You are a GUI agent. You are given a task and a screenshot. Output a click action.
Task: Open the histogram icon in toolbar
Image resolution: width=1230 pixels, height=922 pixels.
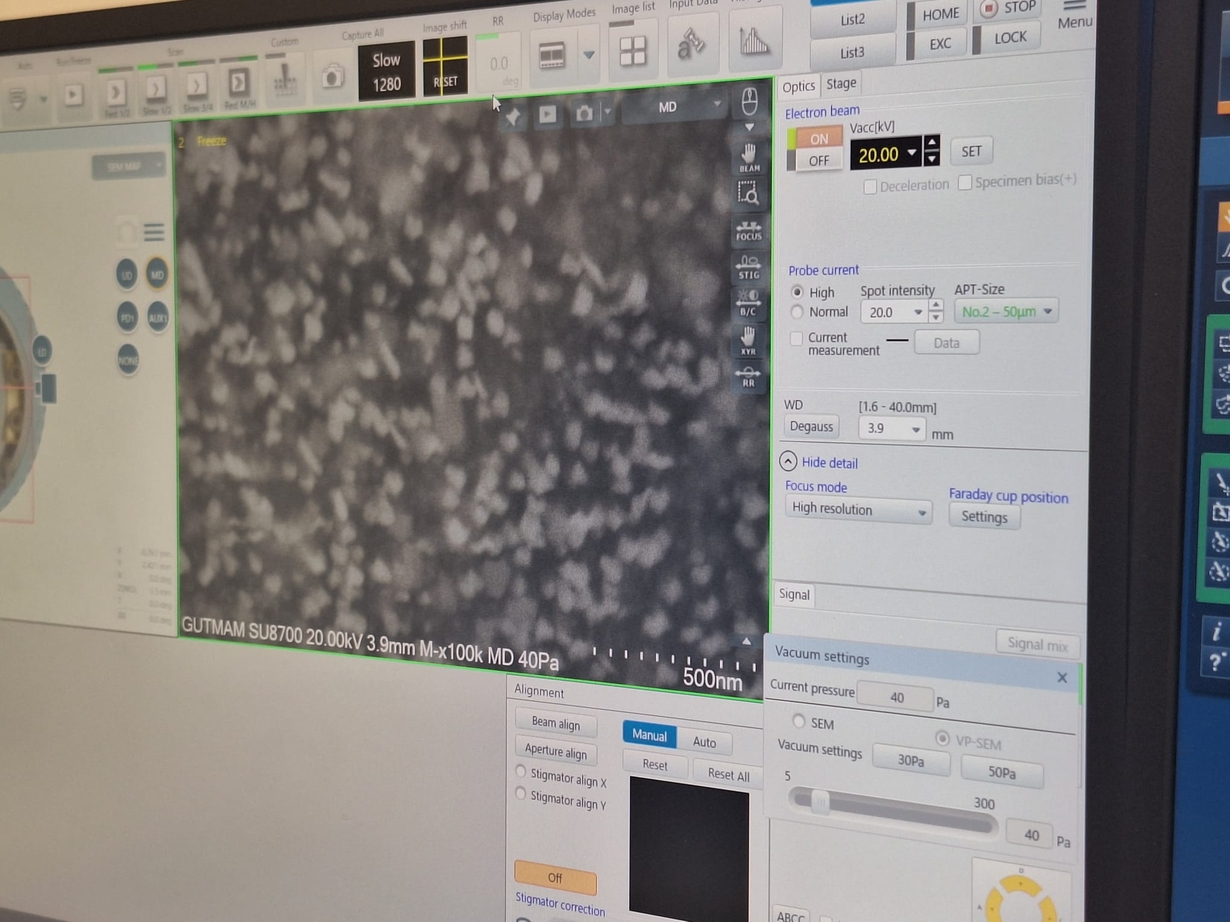coord(753,41)
